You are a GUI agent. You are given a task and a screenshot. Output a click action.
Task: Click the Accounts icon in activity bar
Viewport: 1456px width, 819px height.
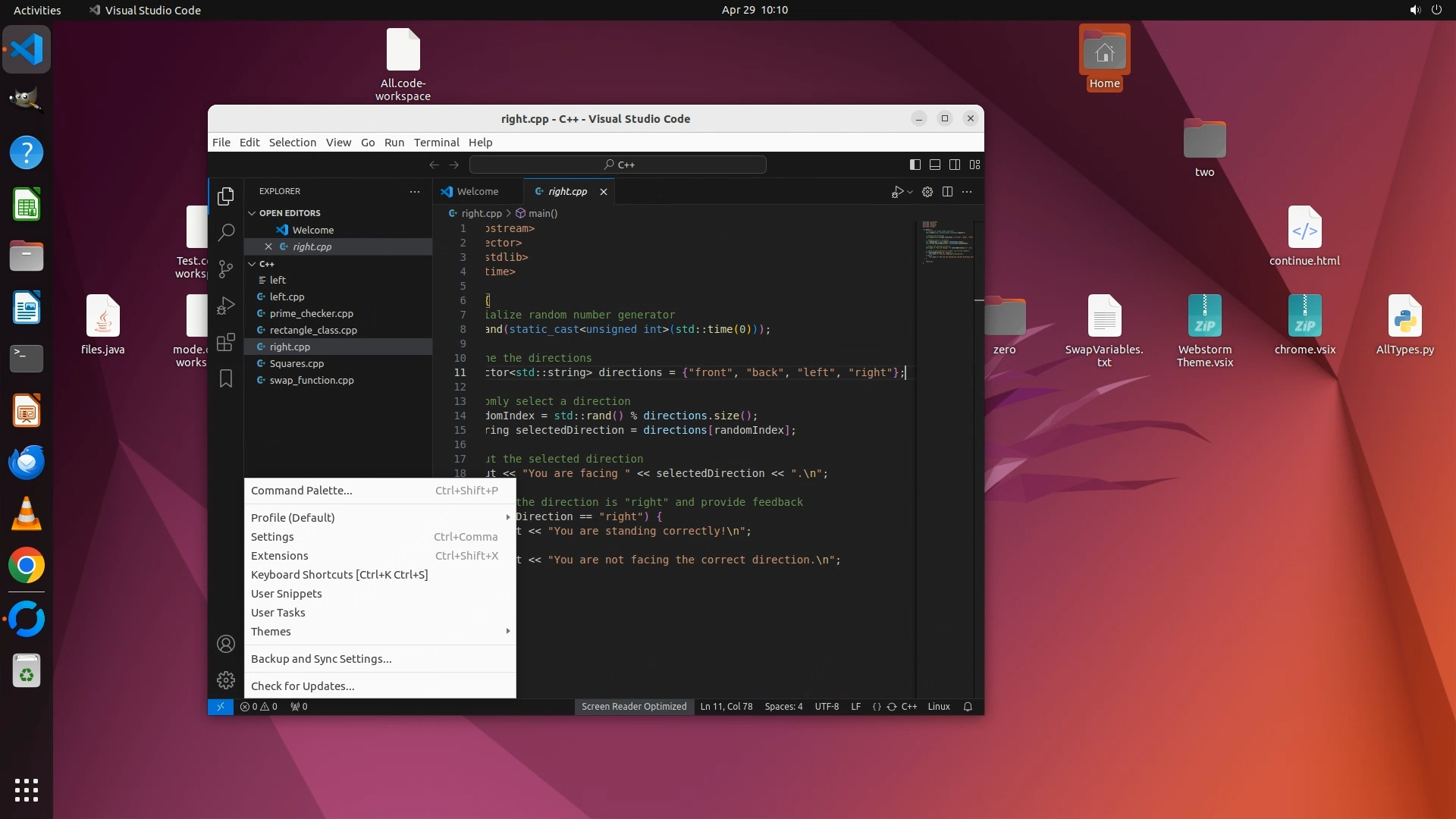(226, 644)
